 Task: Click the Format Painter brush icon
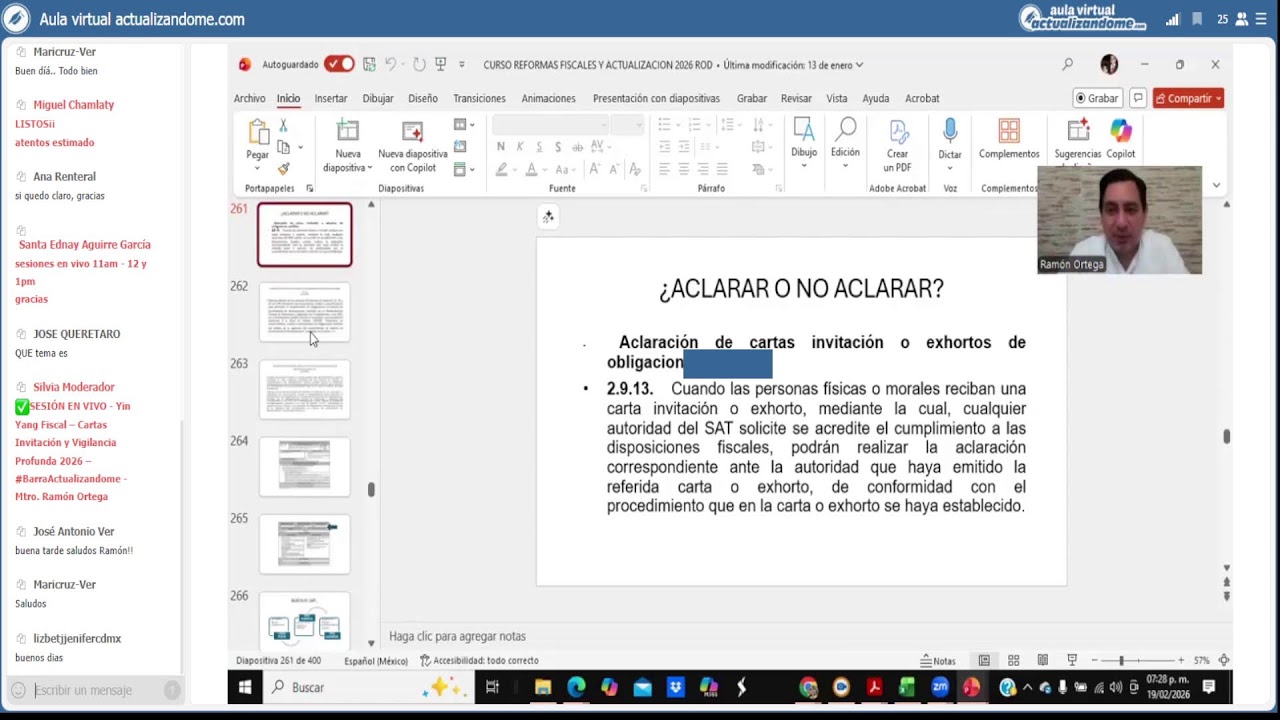[283, 169]
